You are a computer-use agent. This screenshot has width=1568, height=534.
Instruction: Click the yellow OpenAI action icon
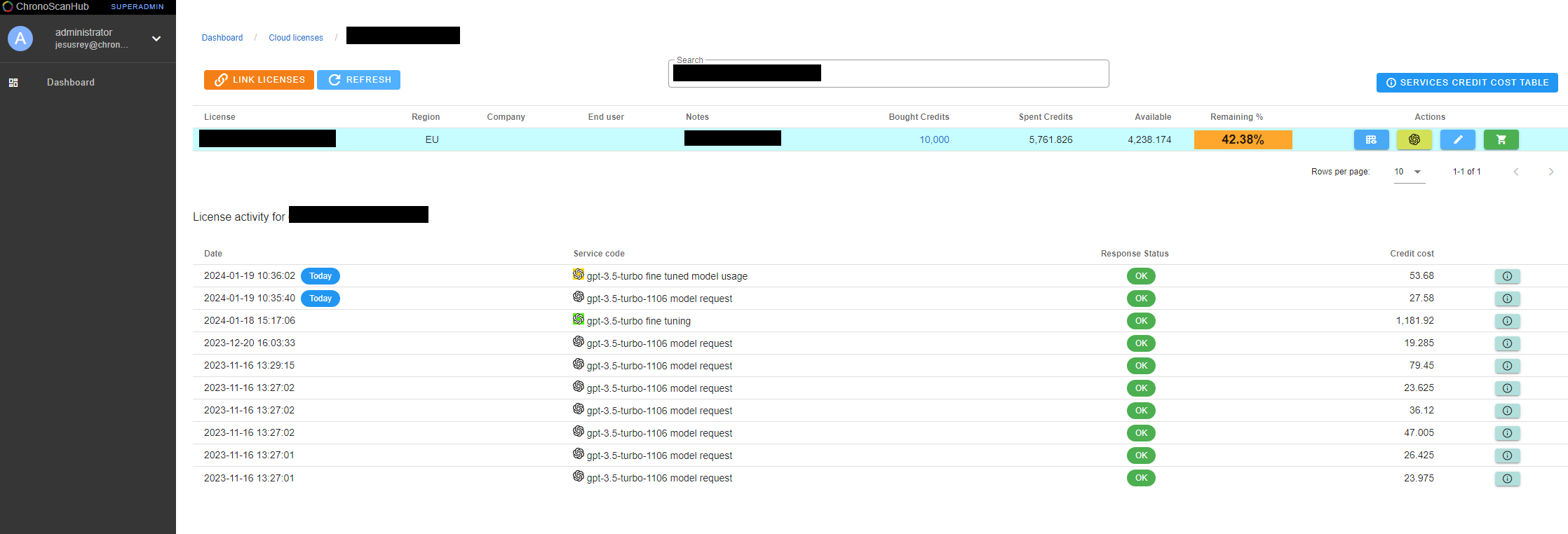pos(1414,139)
